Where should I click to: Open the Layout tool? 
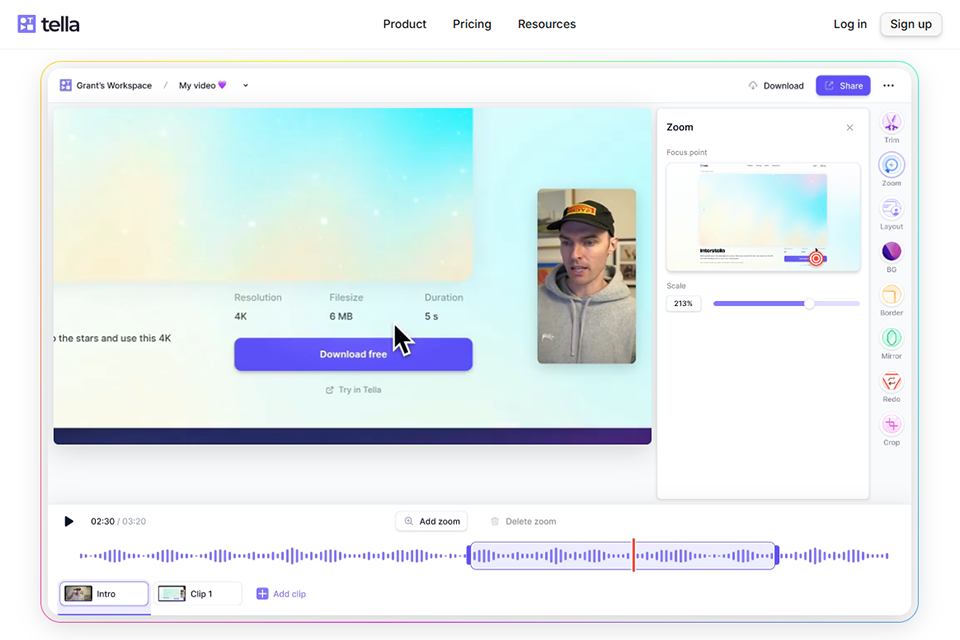891,209
